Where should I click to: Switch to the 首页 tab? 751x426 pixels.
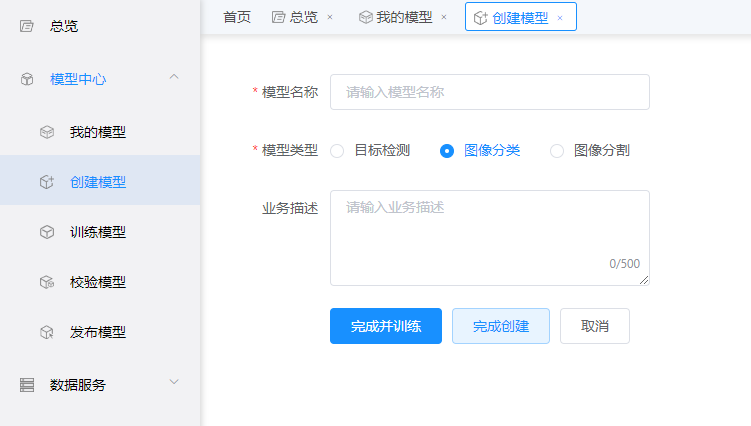pyautogui.click(x=237, y=17)
